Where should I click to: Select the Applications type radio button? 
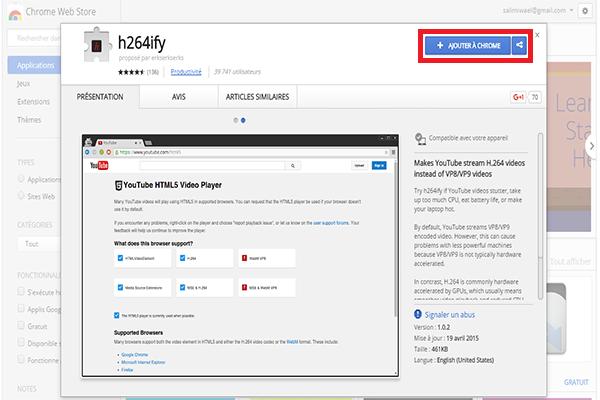pyautogui.click(x=21, y=179)
